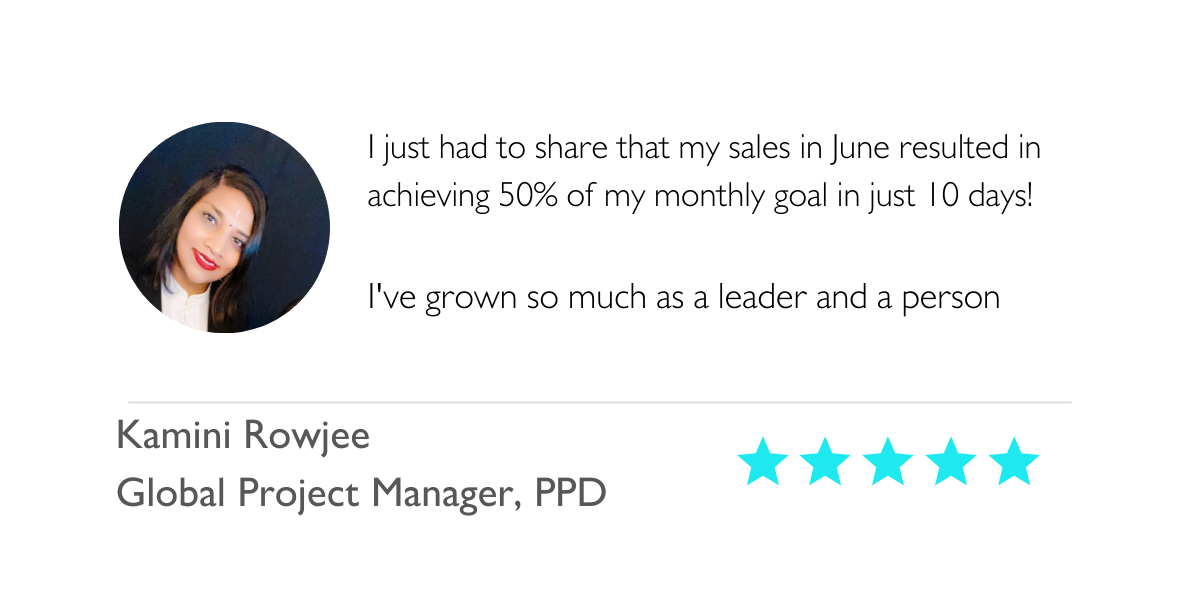Select the Global Project Manager, PPD title
1182x602 pixels.
(x=362, y=495)
